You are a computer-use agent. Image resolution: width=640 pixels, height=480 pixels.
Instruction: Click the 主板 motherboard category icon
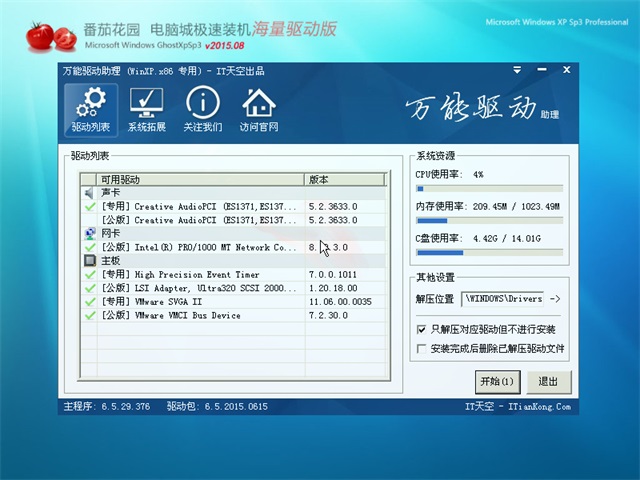(90, 260)
